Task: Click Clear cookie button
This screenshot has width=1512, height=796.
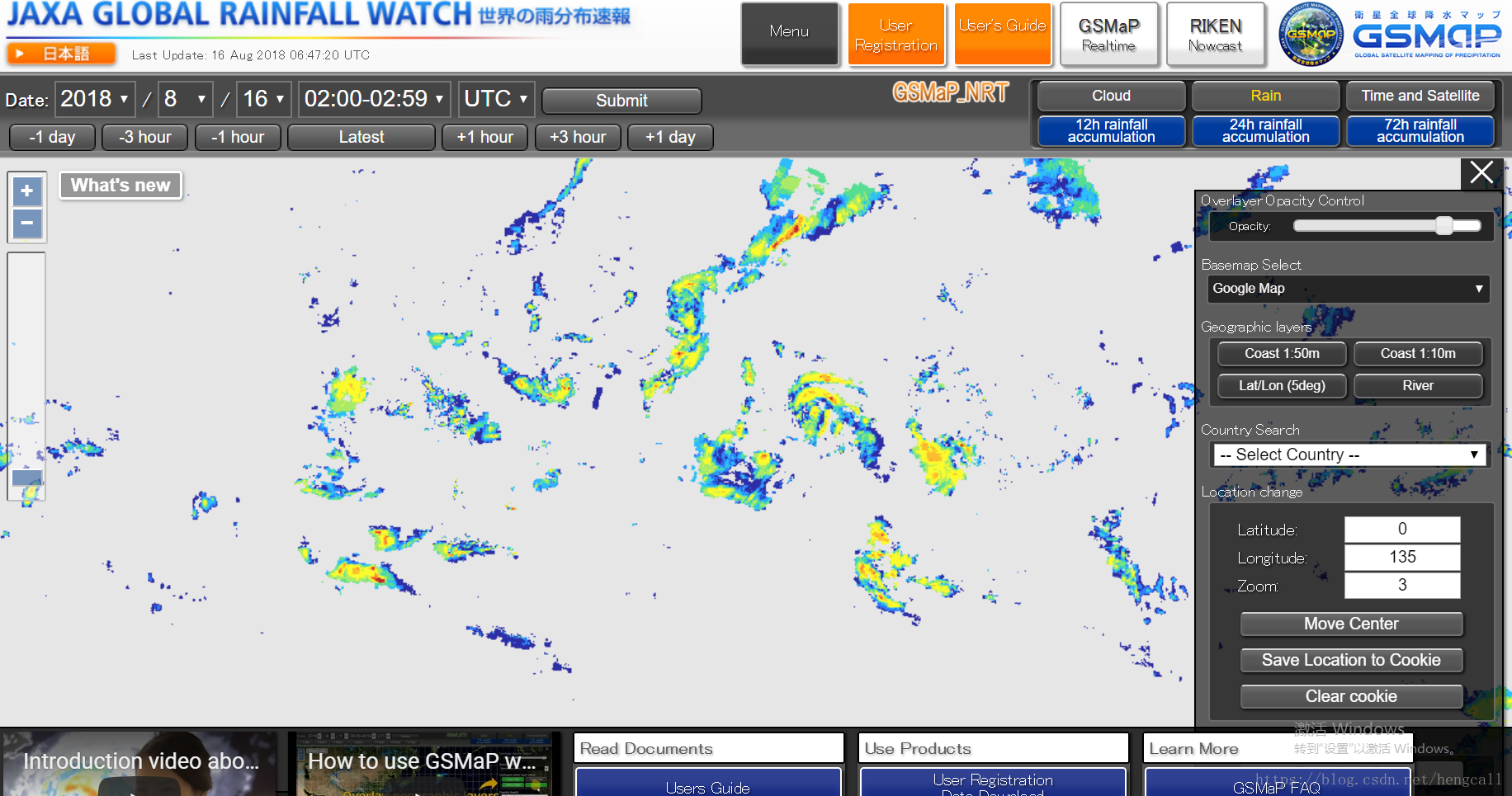Action: pyautogui.click(x=1351, y=697)
